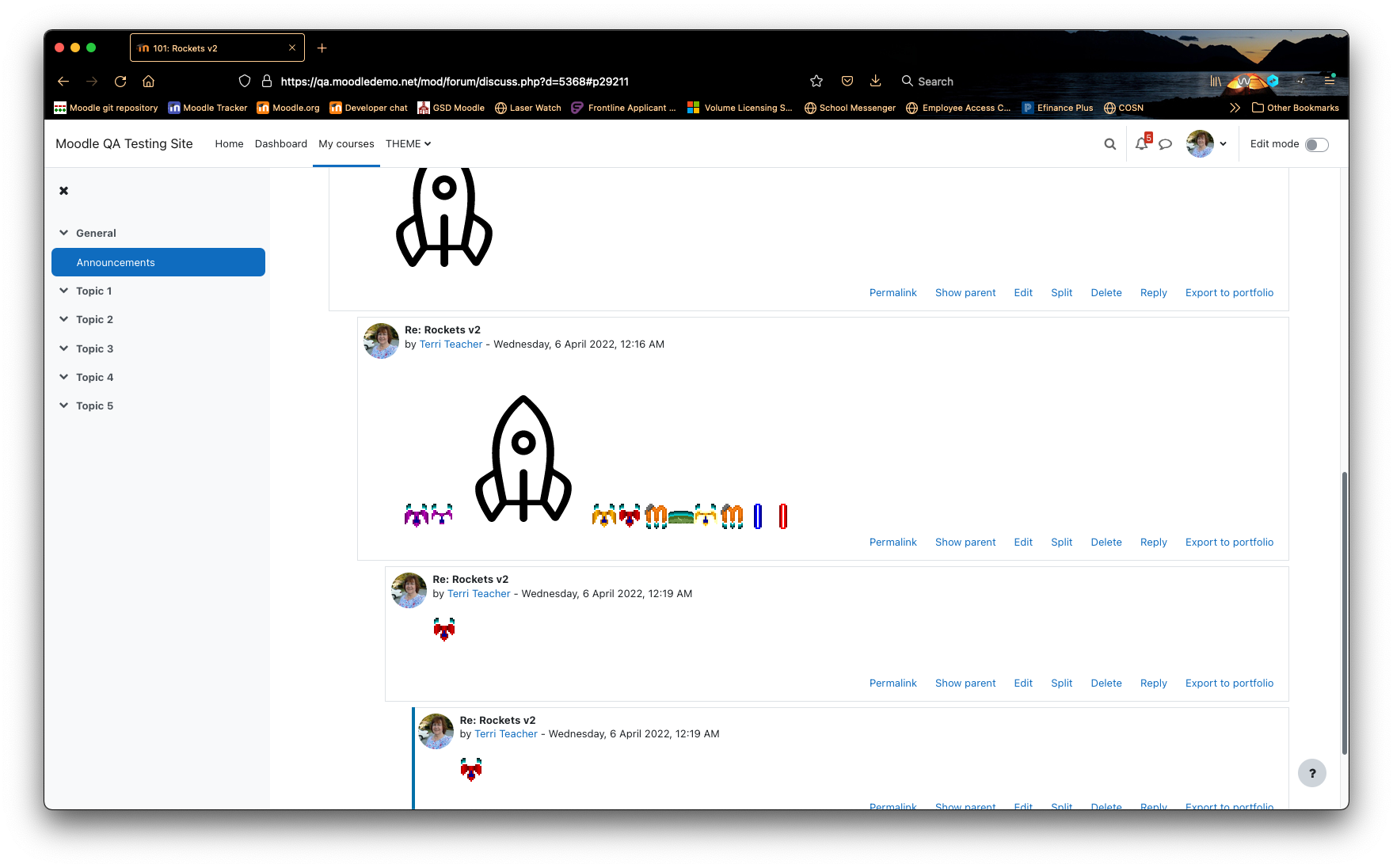Close the course index drawer
This screenshot has height=868, width=1393.
[64, 191]
